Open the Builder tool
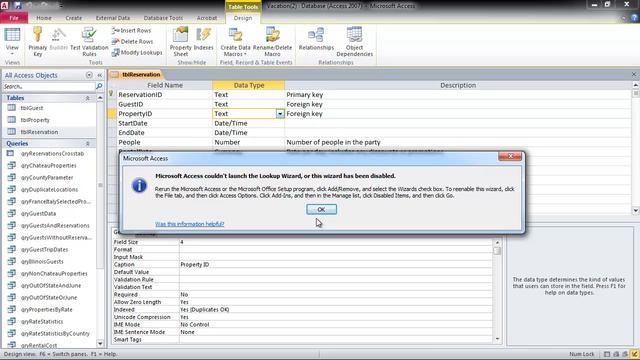Viewport: 640px width, 360px height. [x=58, y=40]
